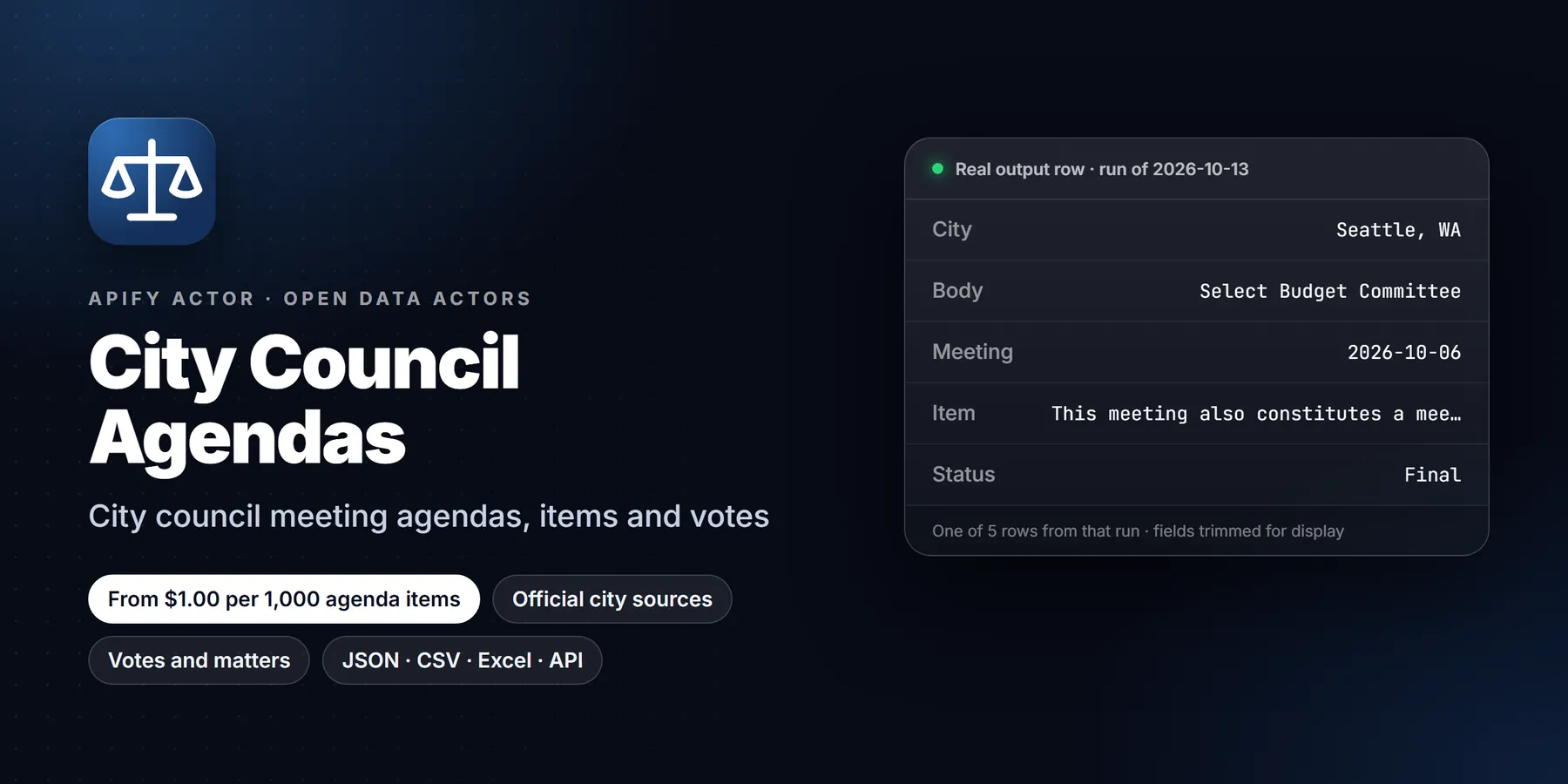Click the 'Item' field label

(x=954, y=413)
